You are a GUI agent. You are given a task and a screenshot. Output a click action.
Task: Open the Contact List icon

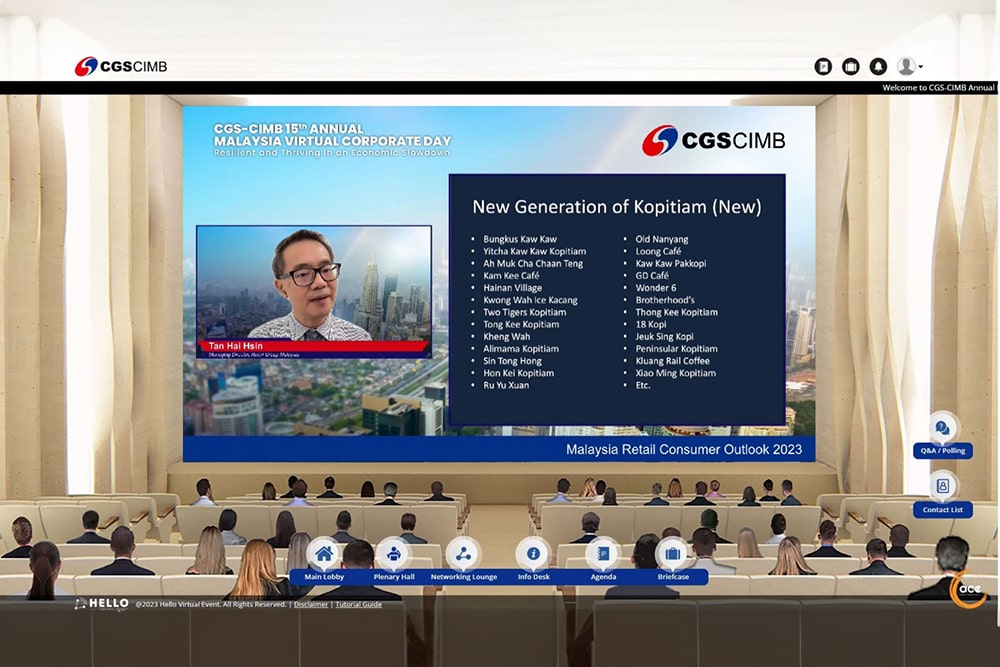[x=943, y=486]
